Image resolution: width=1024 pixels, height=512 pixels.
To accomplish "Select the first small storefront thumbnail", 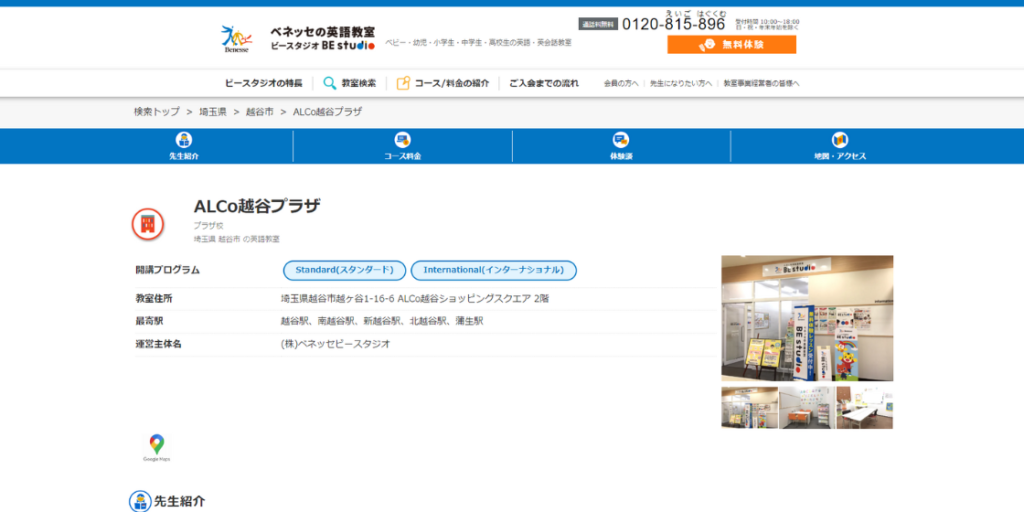I will pos(750,408).
